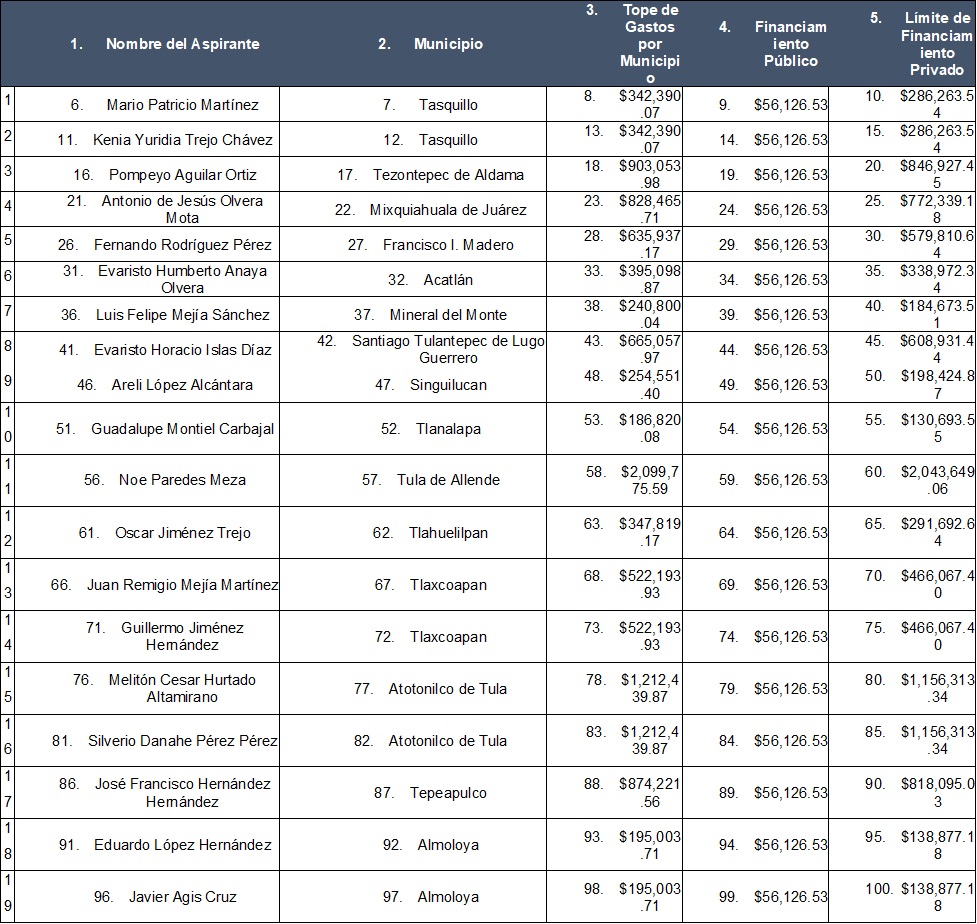This screenshot has width=977, height=924.
Task: Select amount '$395,098.87'
Action: pos(650,279)
